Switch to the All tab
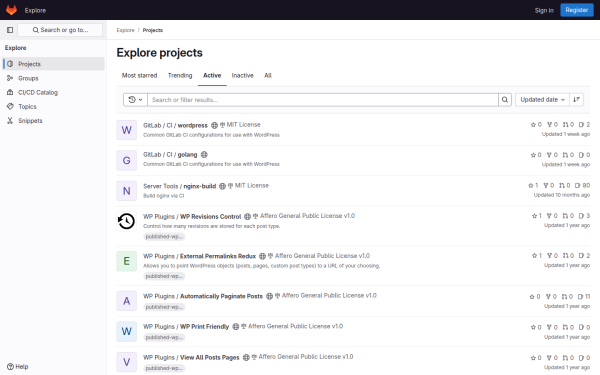Image resolution: width=600 pixels, height=375 pixels. point(268,75)
